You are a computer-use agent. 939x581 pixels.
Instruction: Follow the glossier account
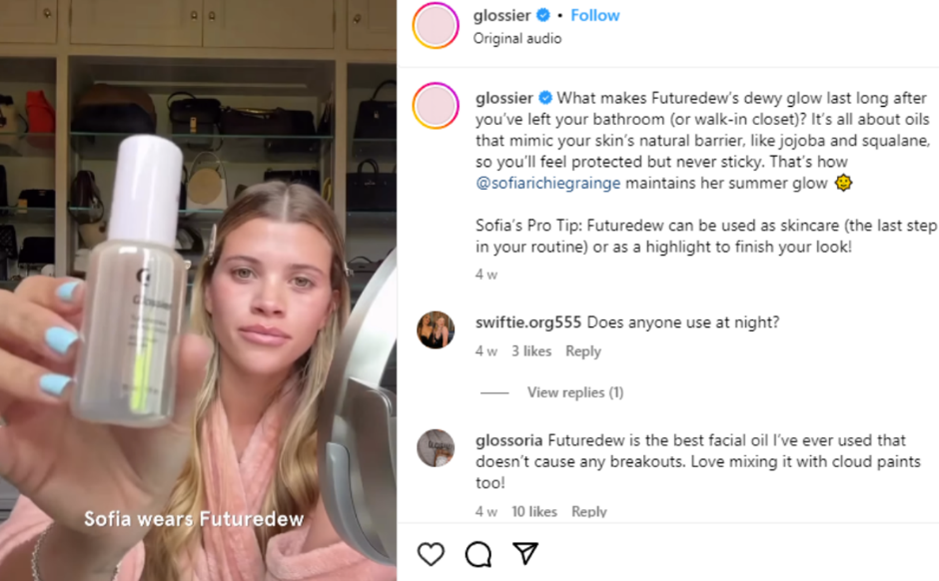(x=595, y=15)
